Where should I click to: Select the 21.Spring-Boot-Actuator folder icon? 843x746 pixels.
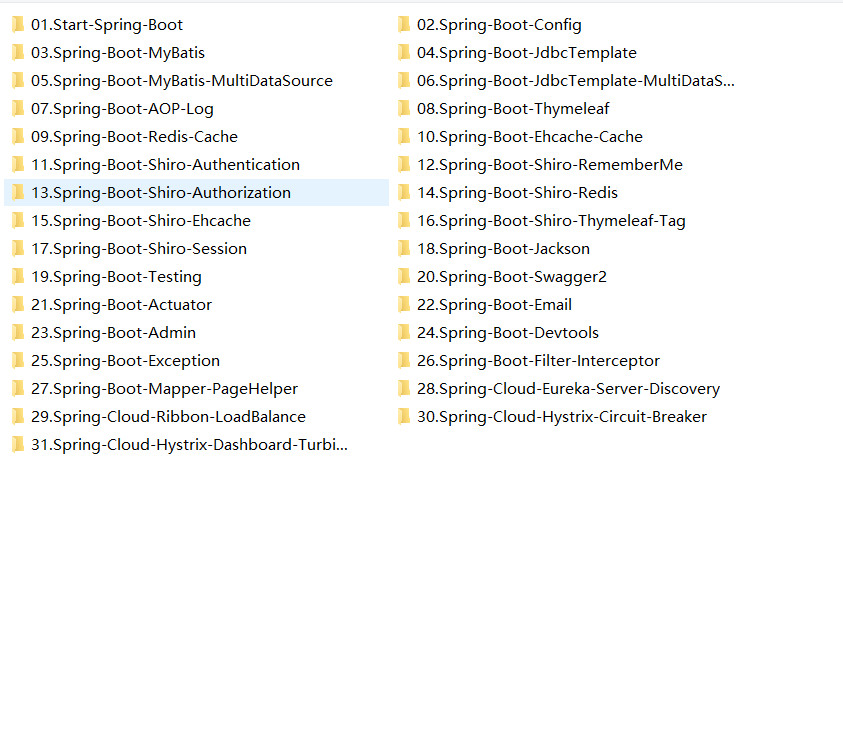18,304
